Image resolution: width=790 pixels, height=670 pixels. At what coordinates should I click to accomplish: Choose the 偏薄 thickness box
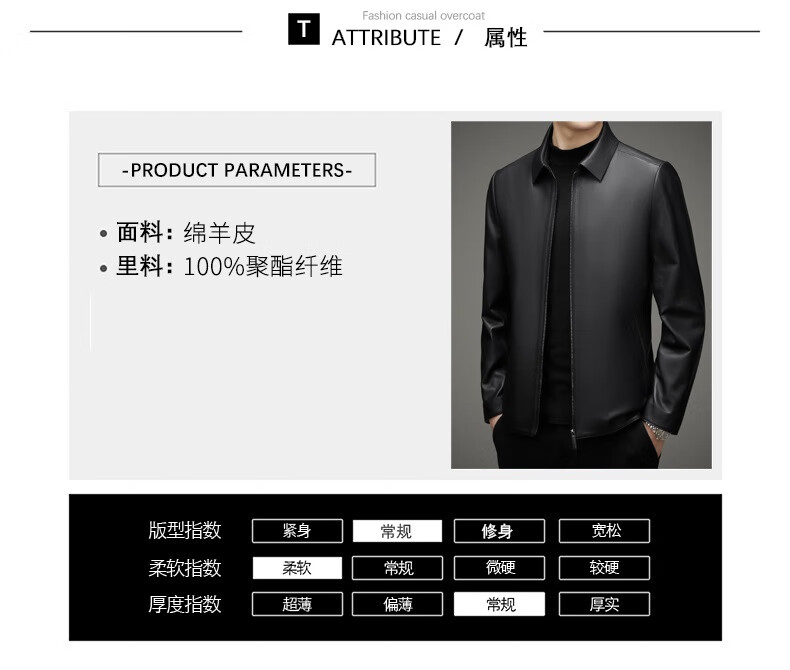point(398,604)
